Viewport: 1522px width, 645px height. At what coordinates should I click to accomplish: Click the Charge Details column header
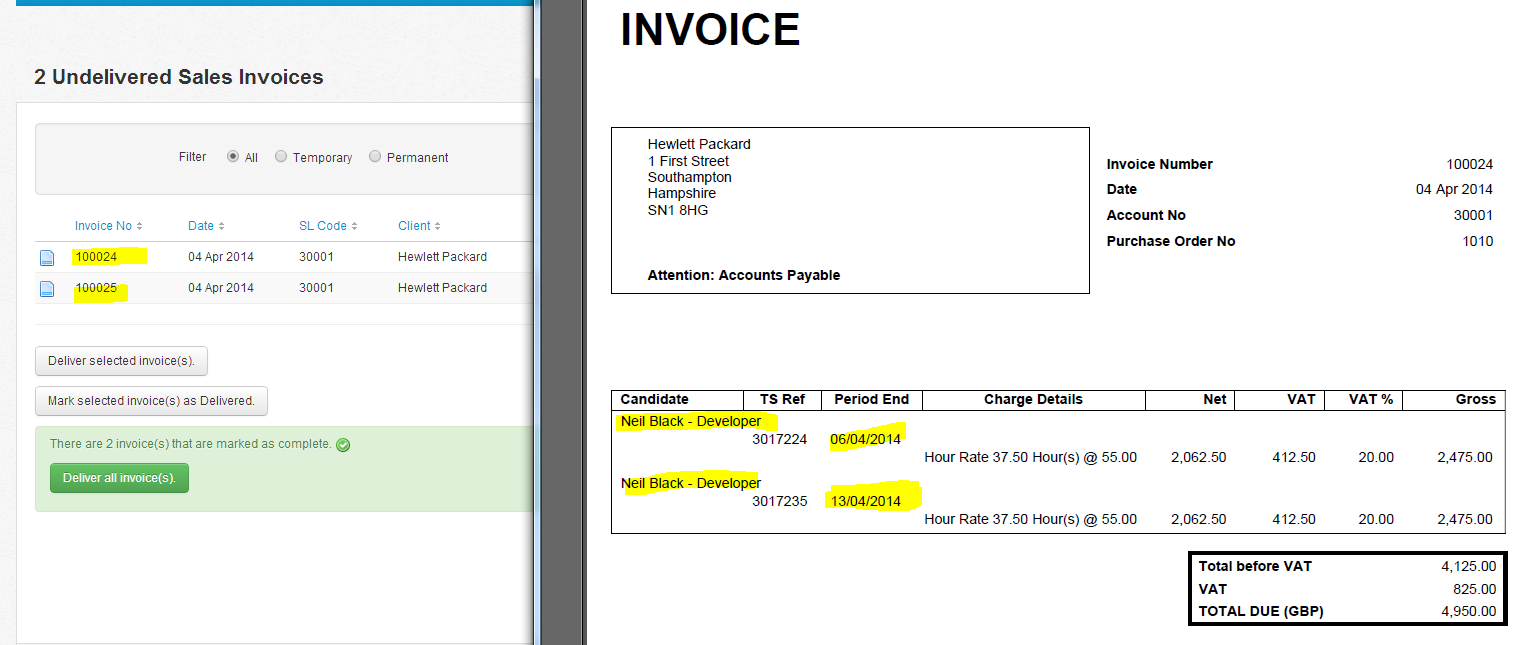tap(1033, 399)
